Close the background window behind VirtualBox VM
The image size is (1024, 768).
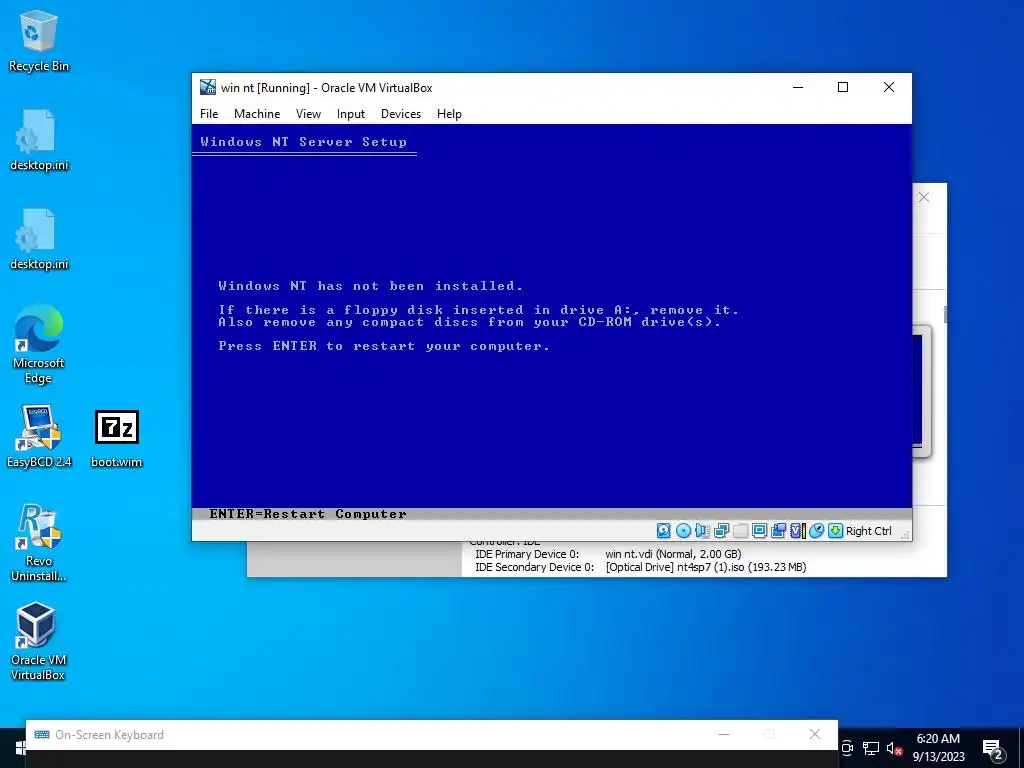coord(923,197)
